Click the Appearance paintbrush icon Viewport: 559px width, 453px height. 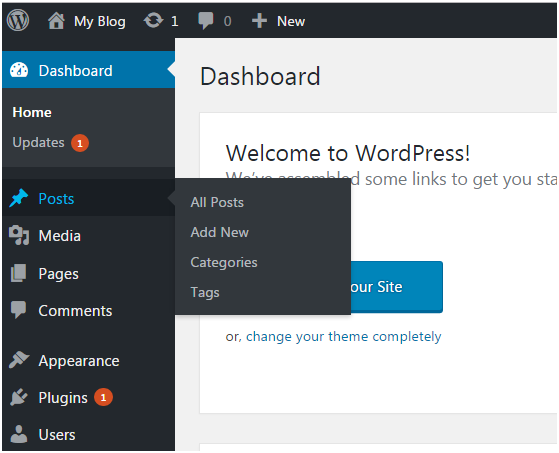pos(19,360)
